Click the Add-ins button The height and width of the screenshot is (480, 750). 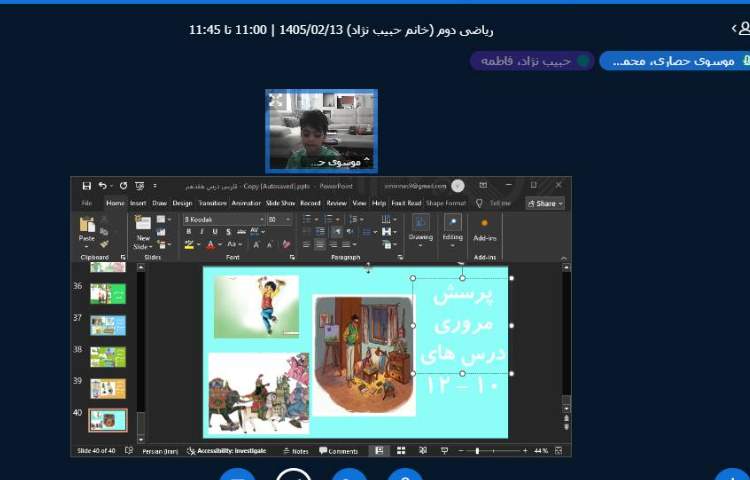485,229
